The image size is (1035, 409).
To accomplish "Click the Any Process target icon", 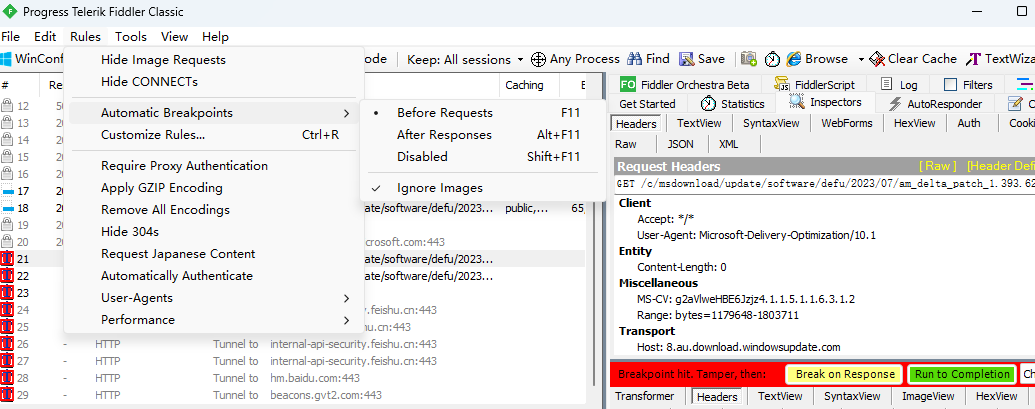I will 538,59.
